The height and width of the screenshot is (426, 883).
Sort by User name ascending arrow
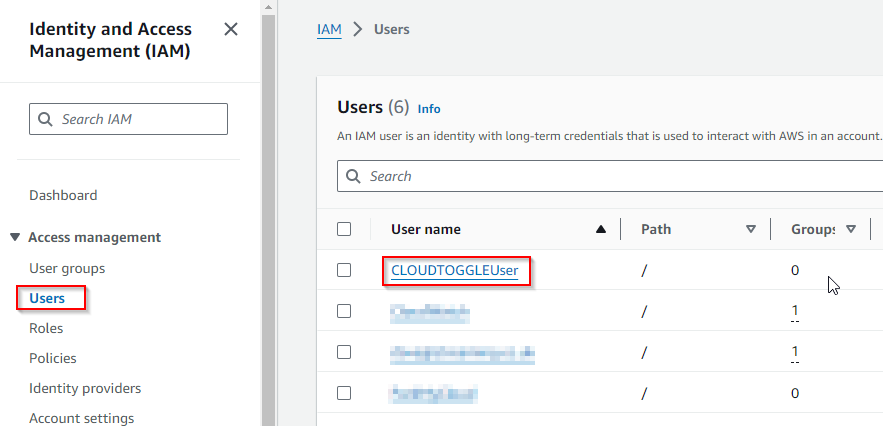tap(600, 229)
